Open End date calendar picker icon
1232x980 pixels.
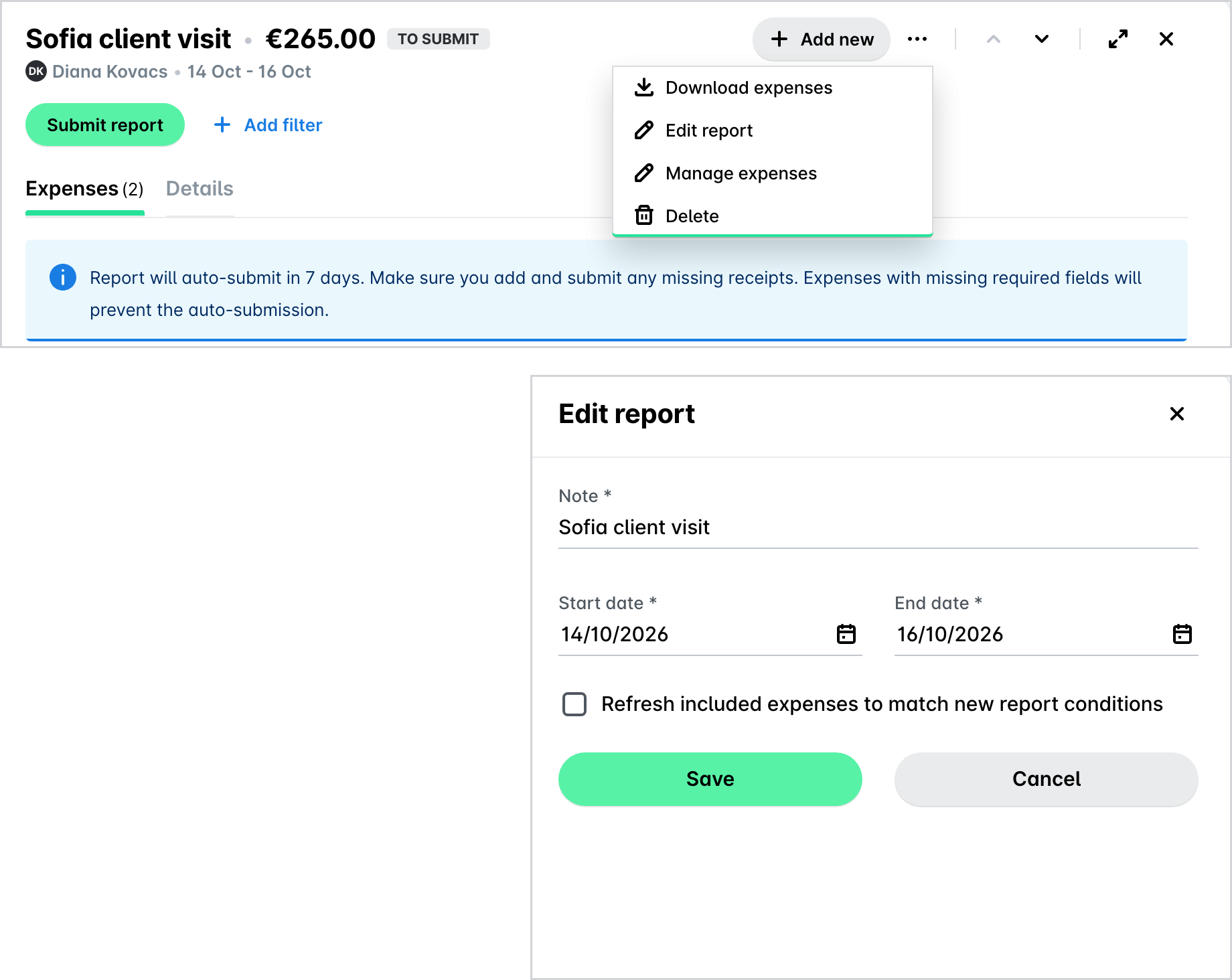pos(1182,634)
